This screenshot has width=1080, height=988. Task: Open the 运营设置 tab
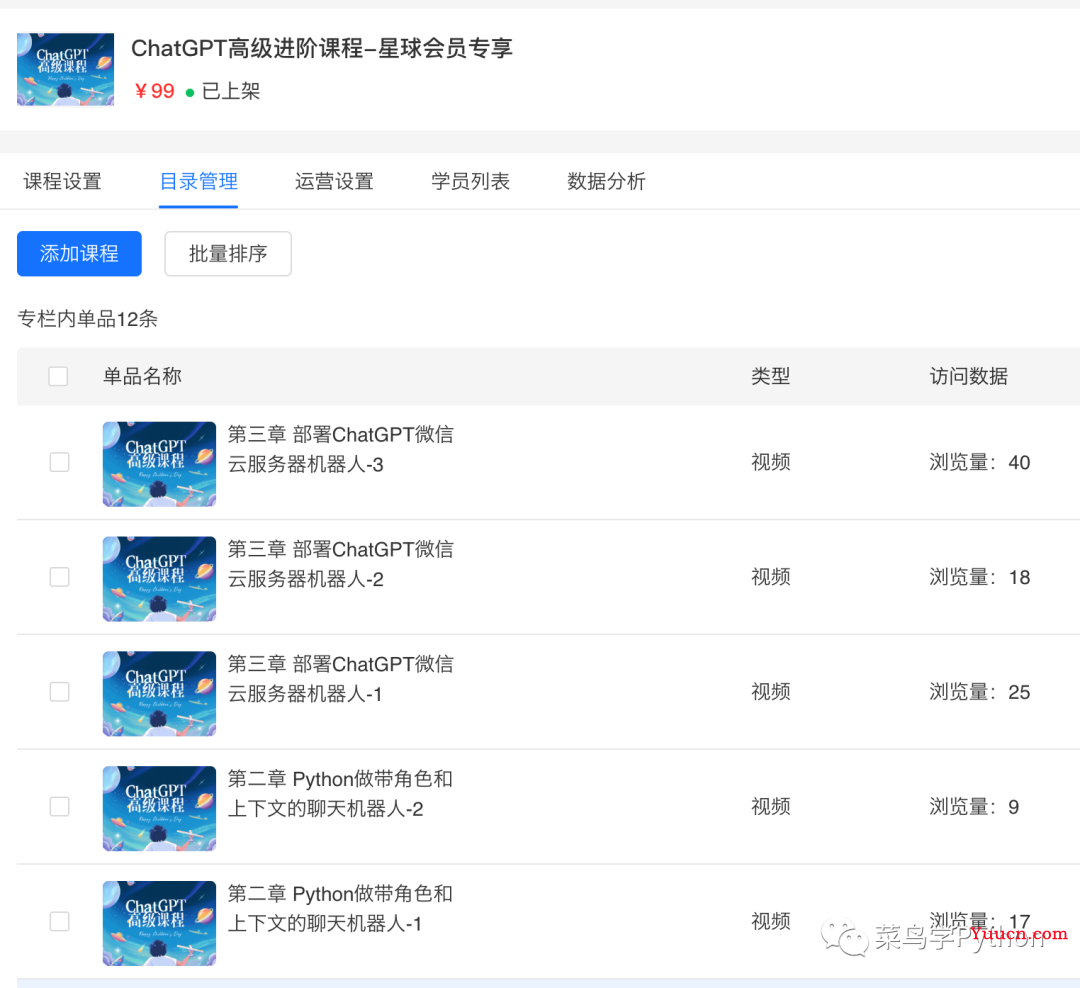tap(334, 181)
